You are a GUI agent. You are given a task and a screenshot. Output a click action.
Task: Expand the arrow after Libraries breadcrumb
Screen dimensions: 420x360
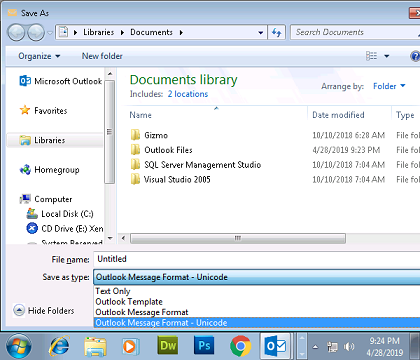point(122,33)
